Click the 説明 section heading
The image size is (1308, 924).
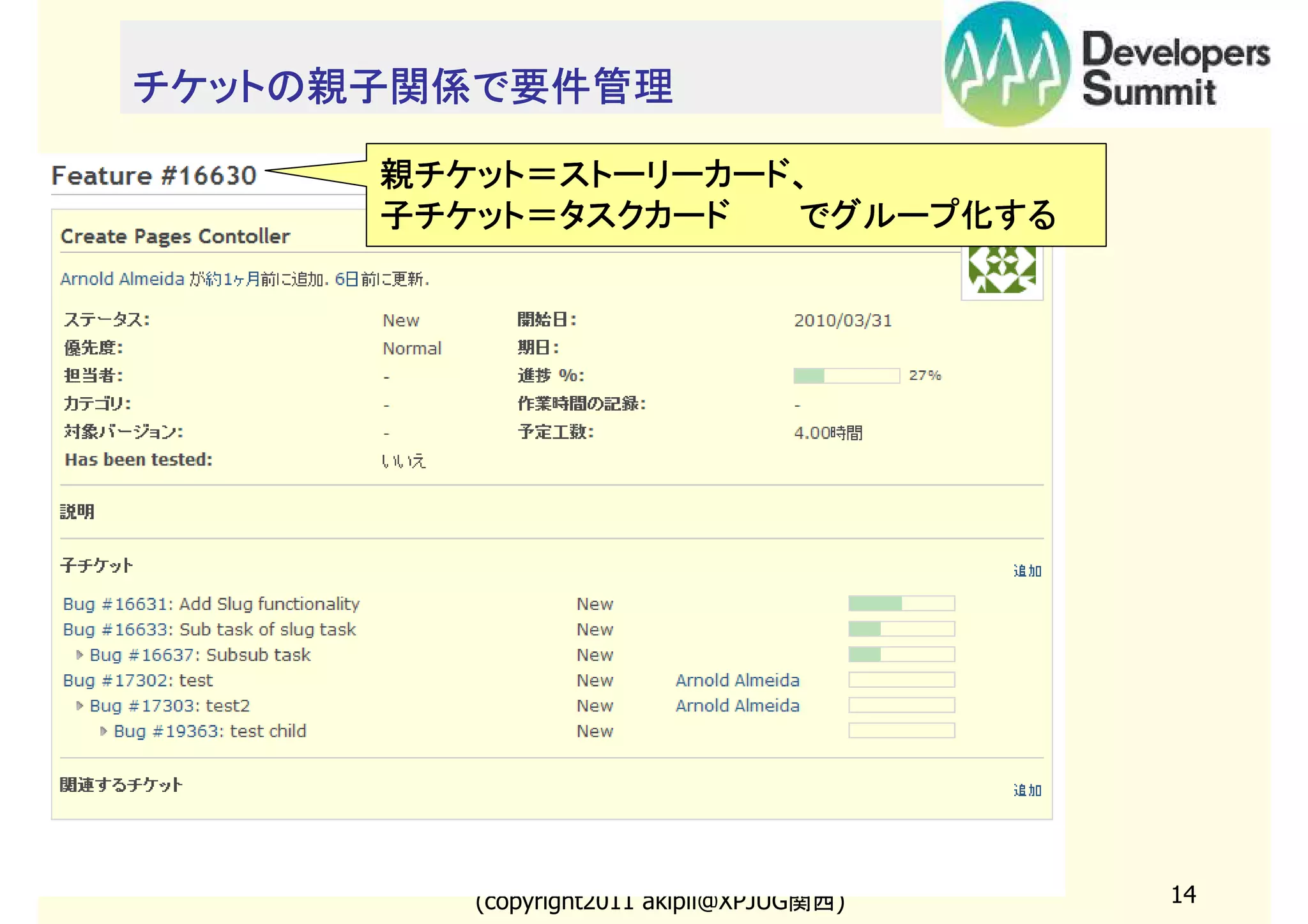77,511
